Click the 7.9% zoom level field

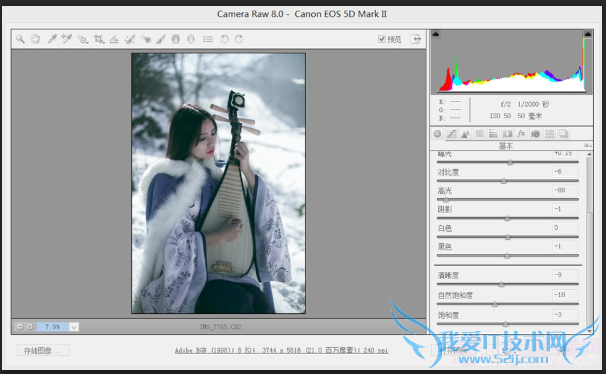tap(53, 327)
